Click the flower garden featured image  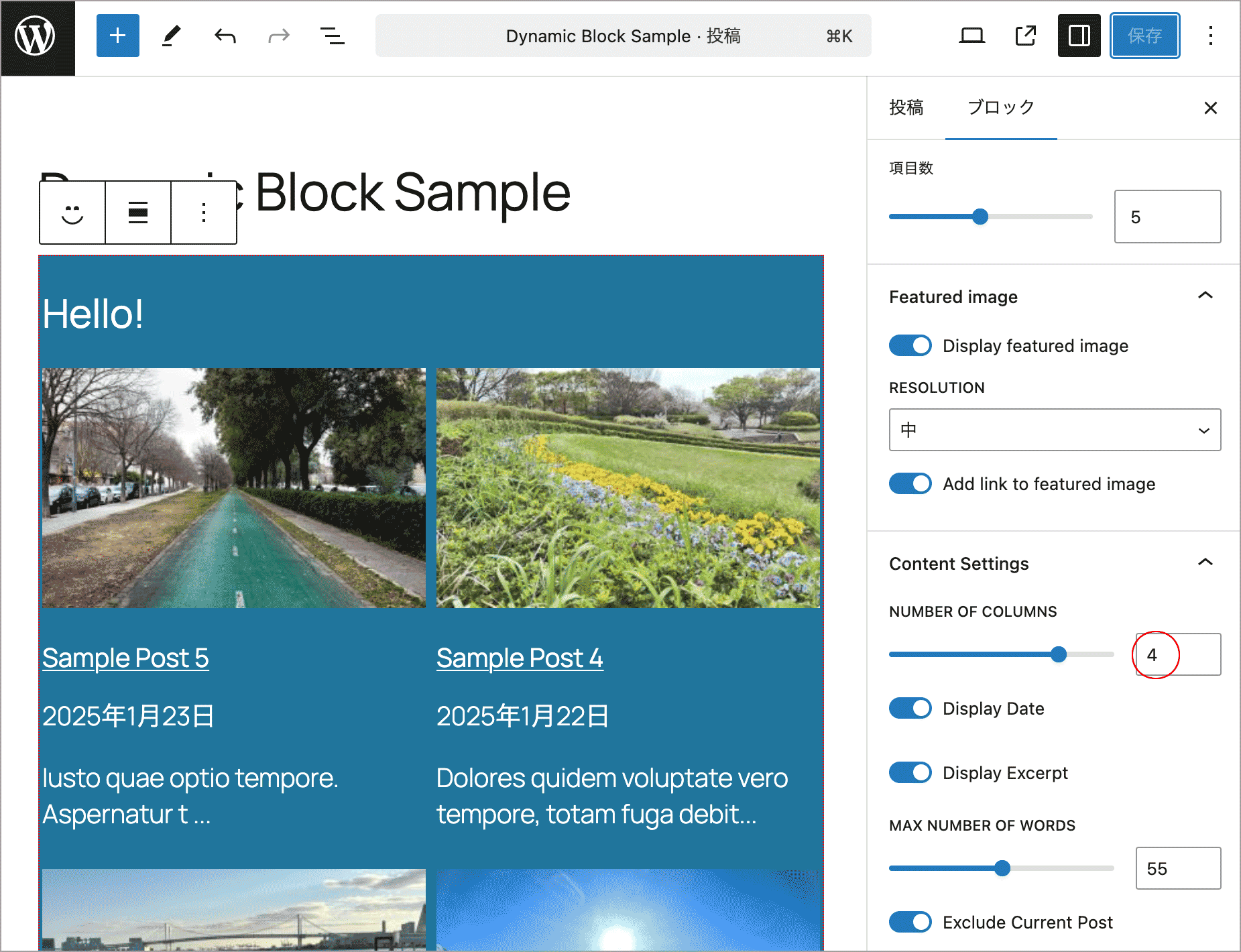[x=628, y=488]
